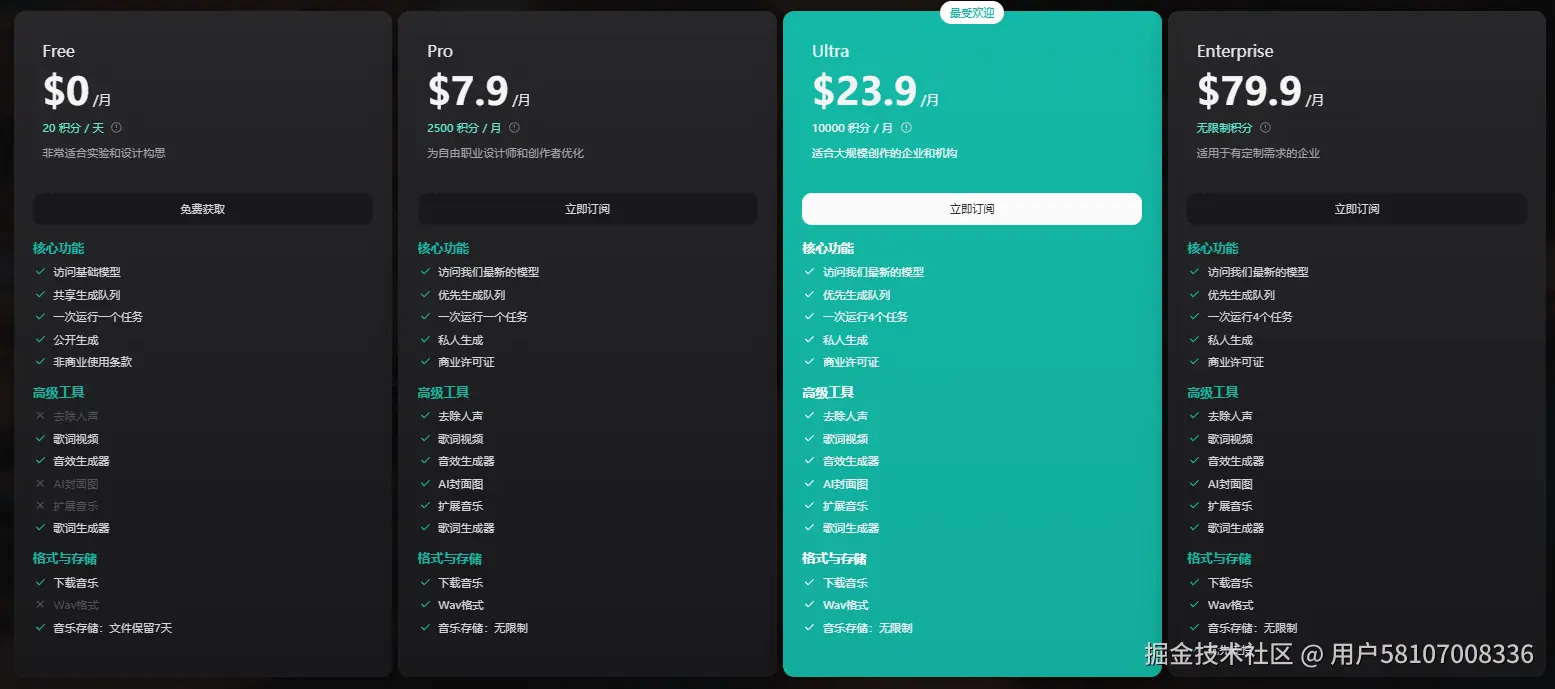Click the 免费获取 button on the Free plan
The height and width of the screenshot is (689, 1555).
coord(202,209)
